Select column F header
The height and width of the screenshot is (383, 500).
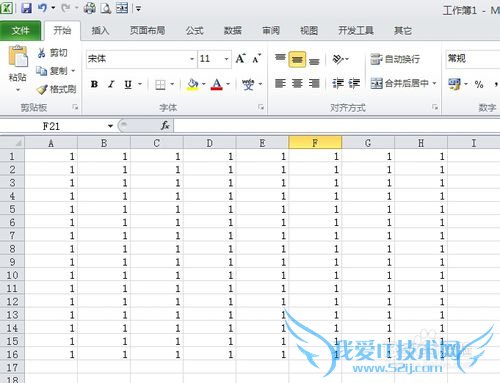[315, 143]
